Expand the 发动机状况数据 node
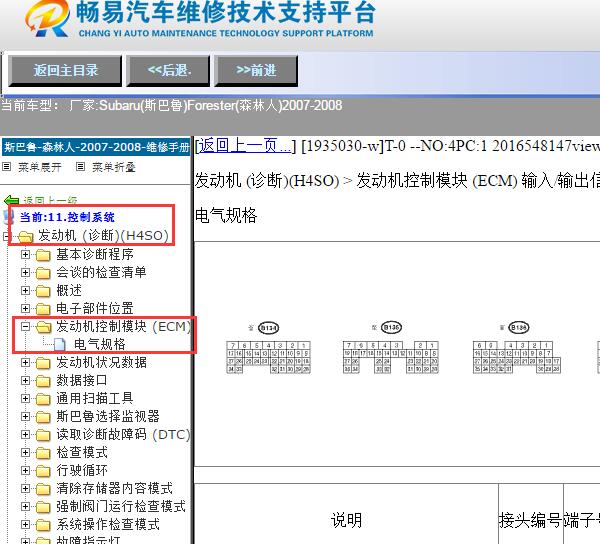 (x=25, y=362)
